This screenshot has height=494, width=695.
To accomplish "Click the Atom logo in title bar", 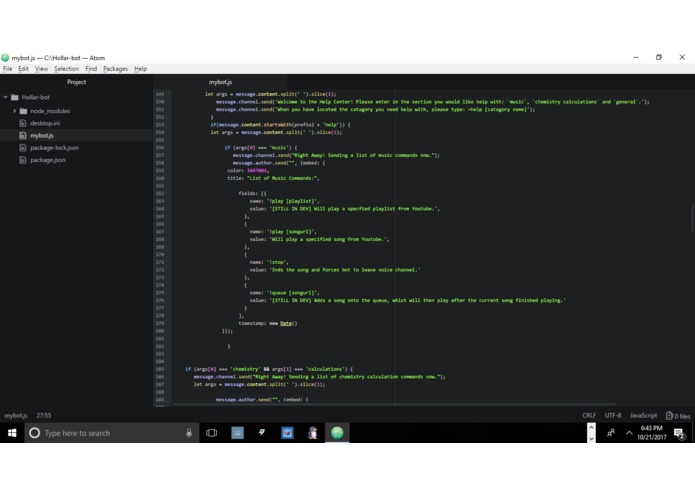I will tap(5, 58).
